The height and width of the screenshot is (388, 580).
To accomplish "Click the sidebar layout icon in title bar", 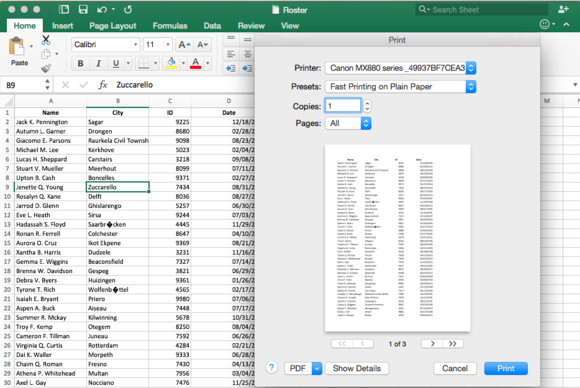I will (x=64, y=10).
